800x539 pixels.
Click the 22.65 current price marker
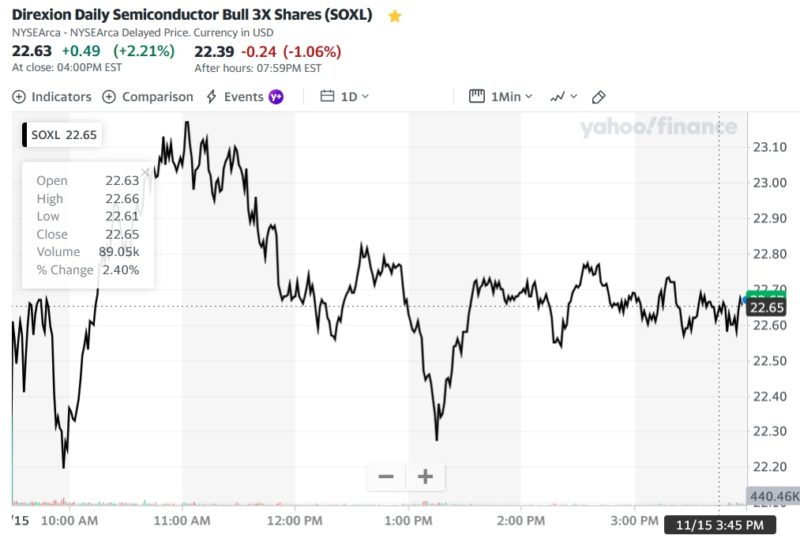pos(773,308)
